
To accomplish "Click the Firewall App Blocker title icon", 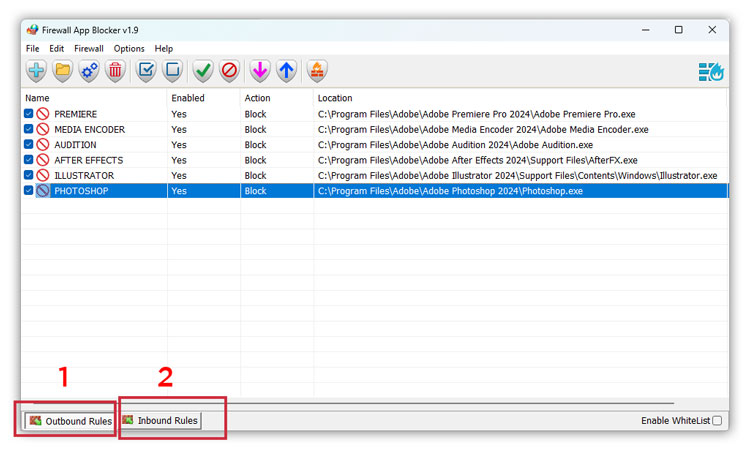I will point(33,30).
